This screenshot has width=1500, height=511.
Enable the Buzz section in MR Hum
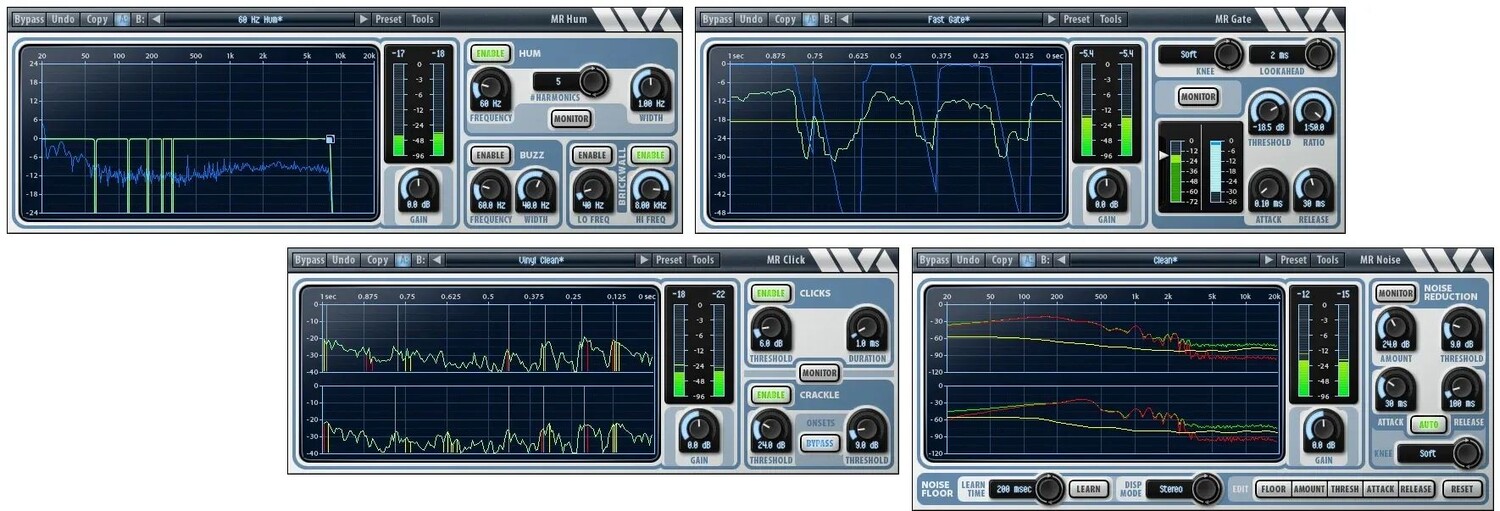click(x=490, y=155)
